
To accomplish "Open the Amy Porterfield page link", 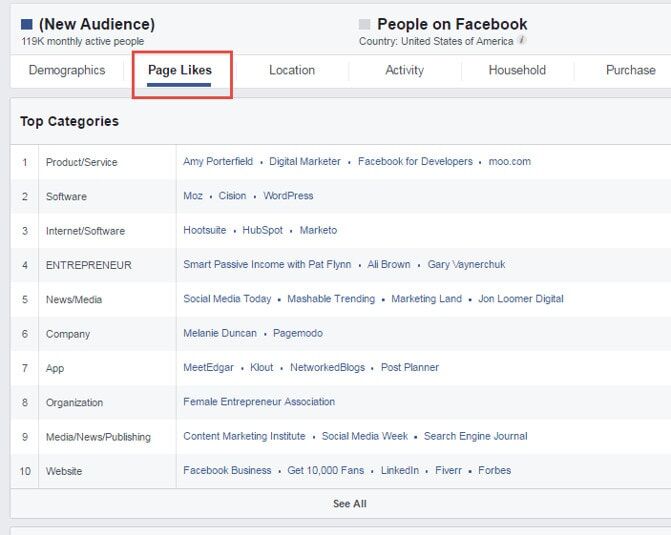I will click(x=218, y=161).
